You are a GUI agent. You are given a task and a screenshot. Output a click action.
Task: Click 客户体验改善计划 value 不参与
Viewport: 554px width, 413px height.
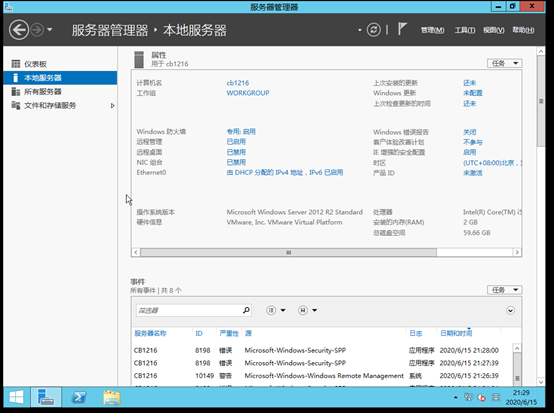[473, 142]
